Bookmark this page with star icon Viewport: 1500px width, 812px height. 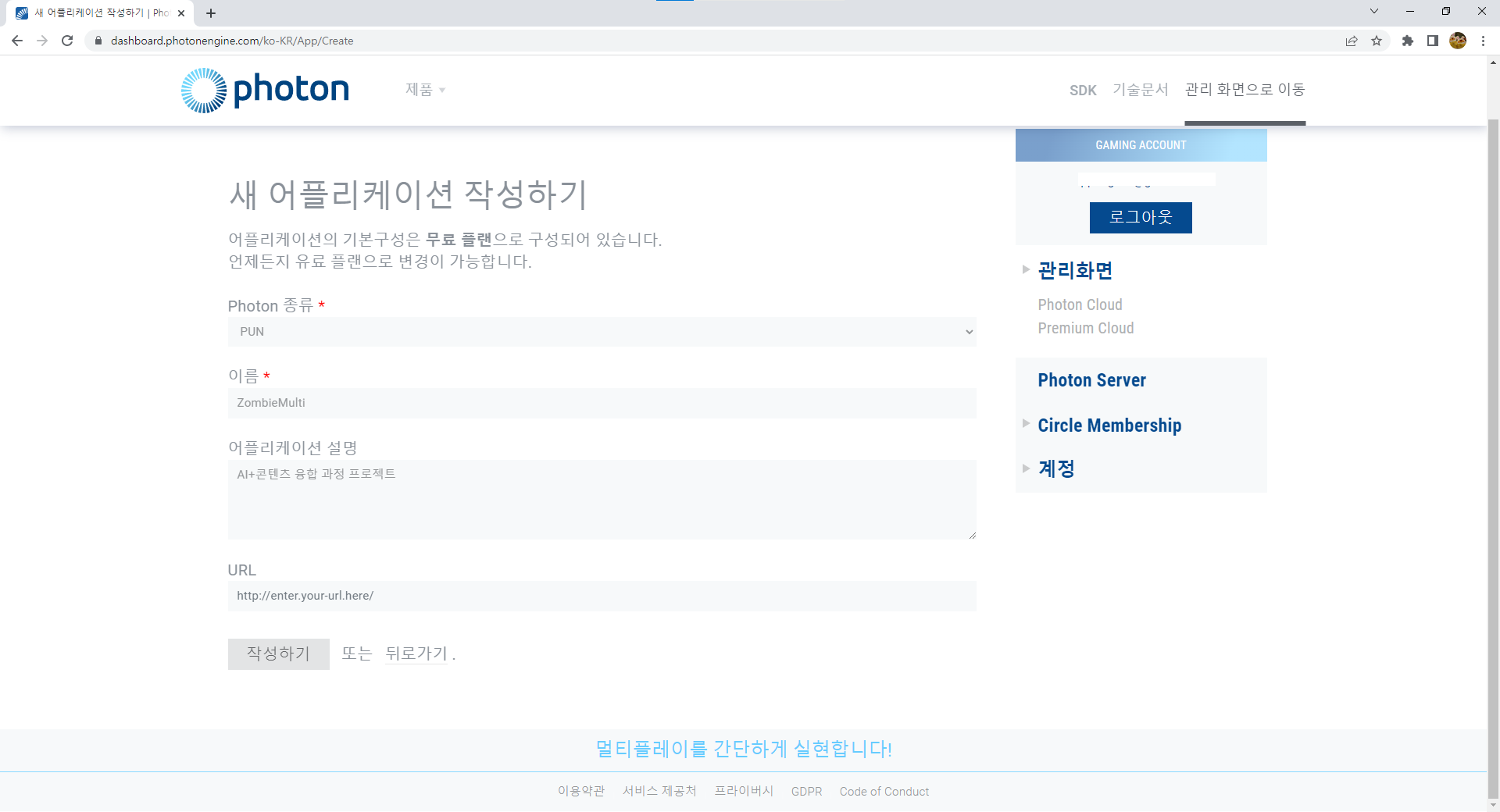[1377, 41]
